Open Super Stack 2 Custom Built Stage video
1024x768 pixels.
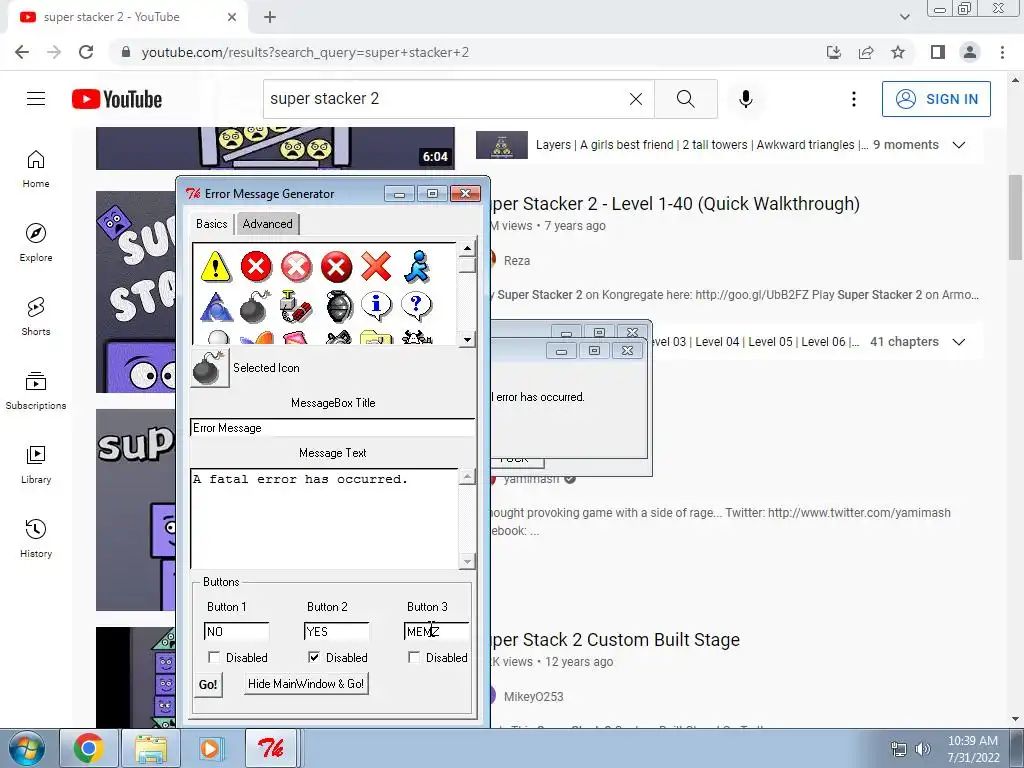tap(615, 639)
